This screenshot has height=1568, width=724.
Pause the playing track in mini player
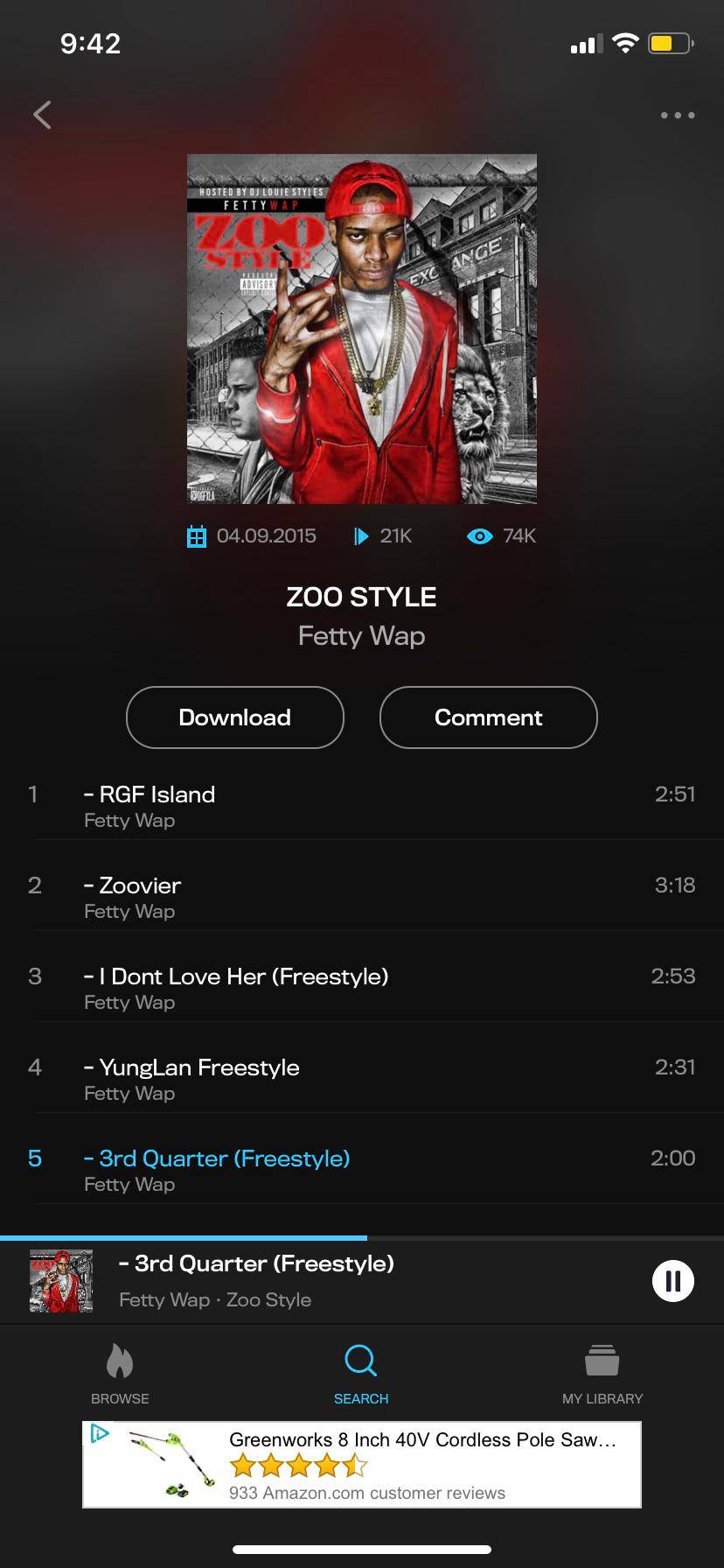click(x=673, y=1281)
